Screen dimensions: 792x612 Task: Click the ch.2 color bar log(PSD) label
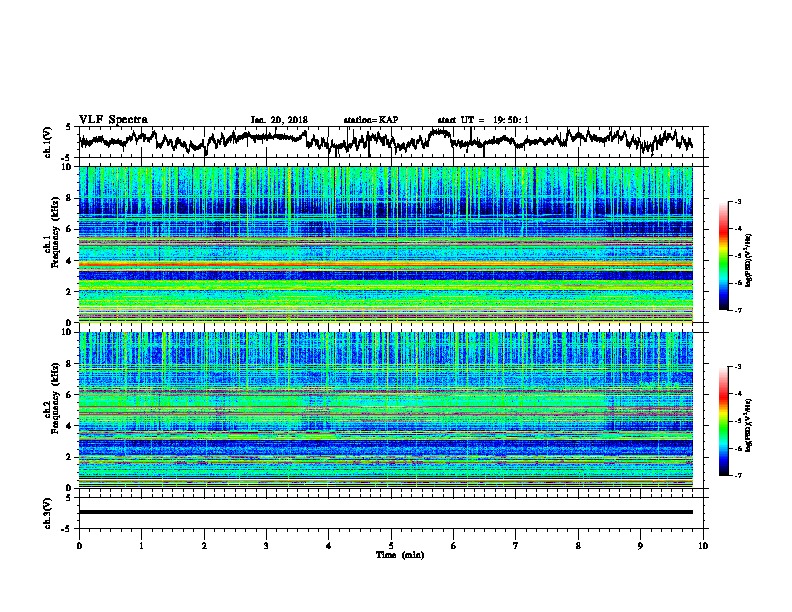tap(749, 426)
